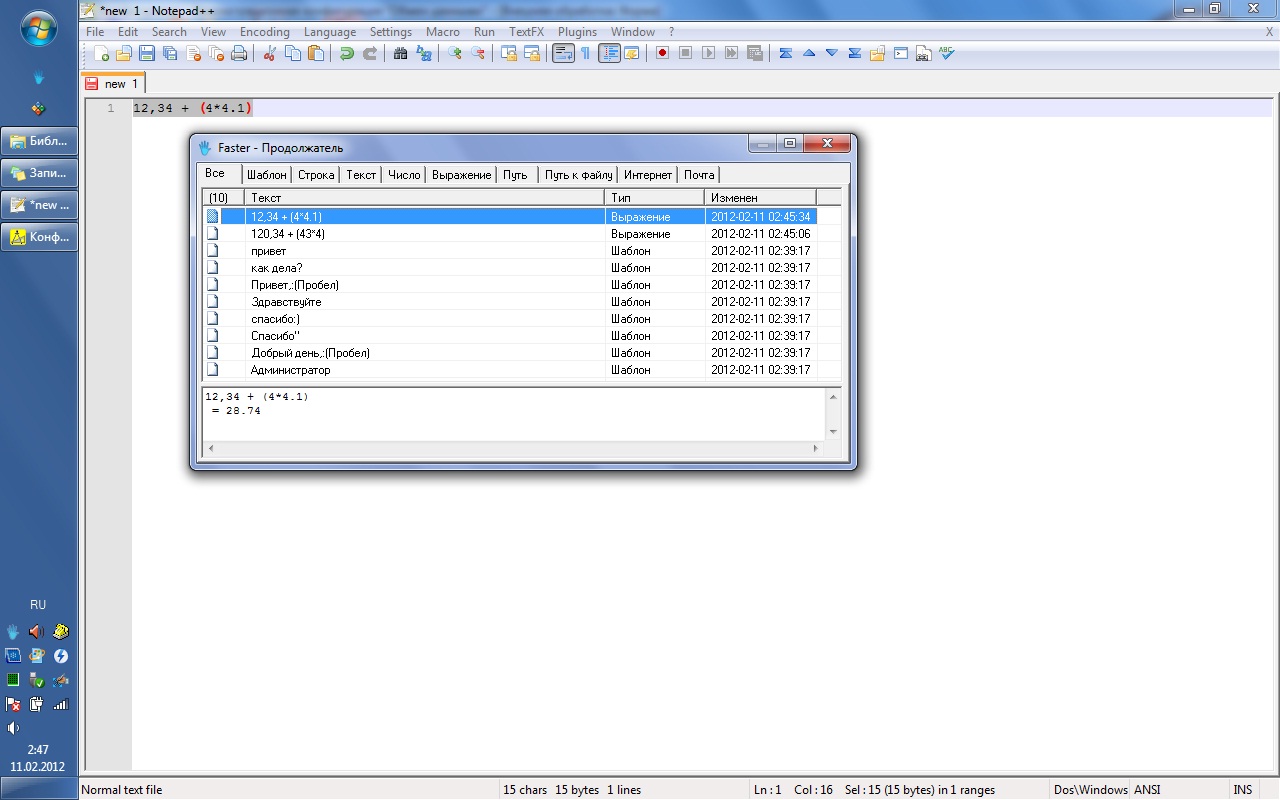Click the Close All toolbar icon
The image size is (1280, 800).
point(216,53)
